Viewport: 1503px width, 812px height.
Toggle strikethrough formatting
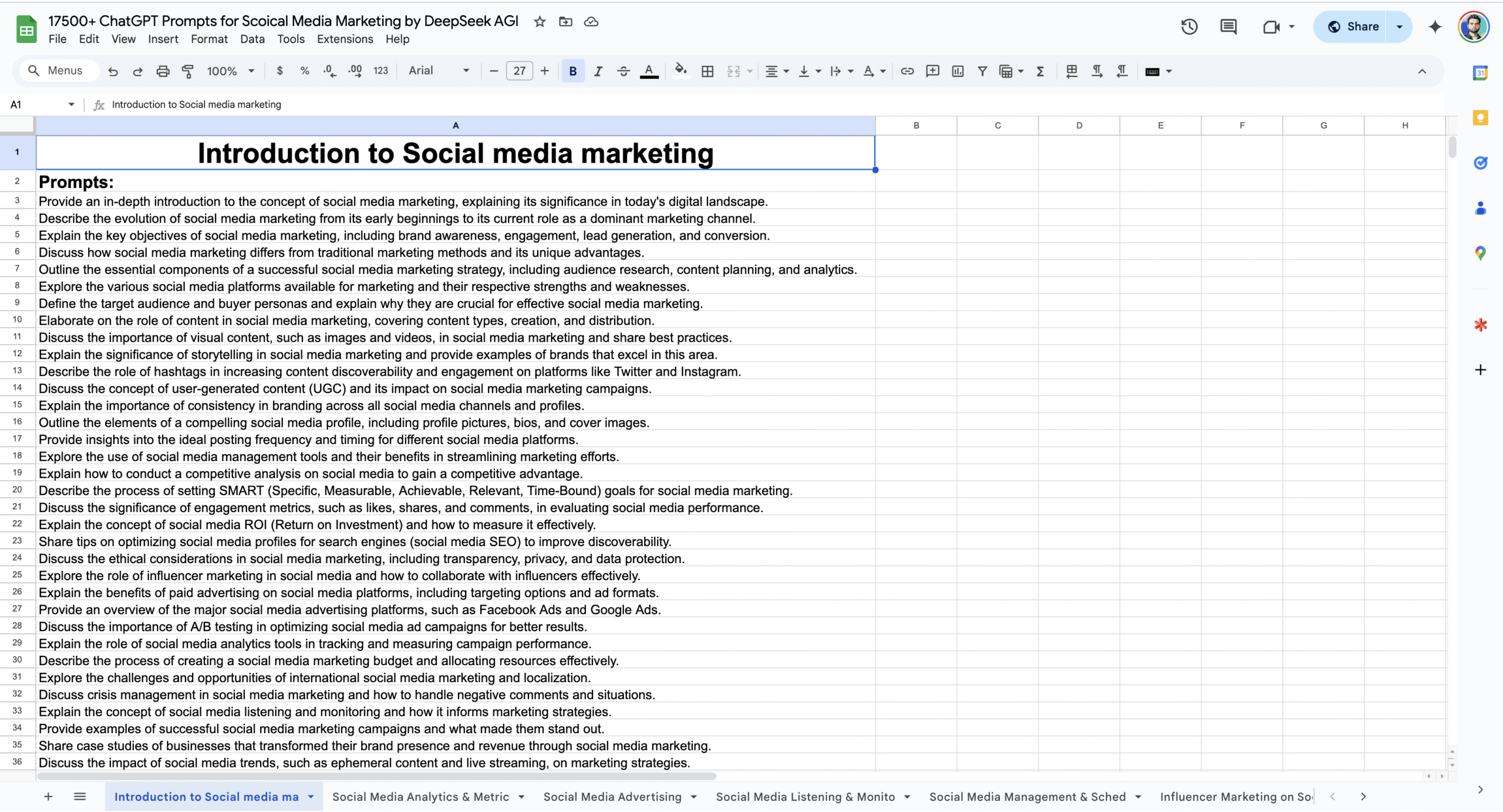623,70
